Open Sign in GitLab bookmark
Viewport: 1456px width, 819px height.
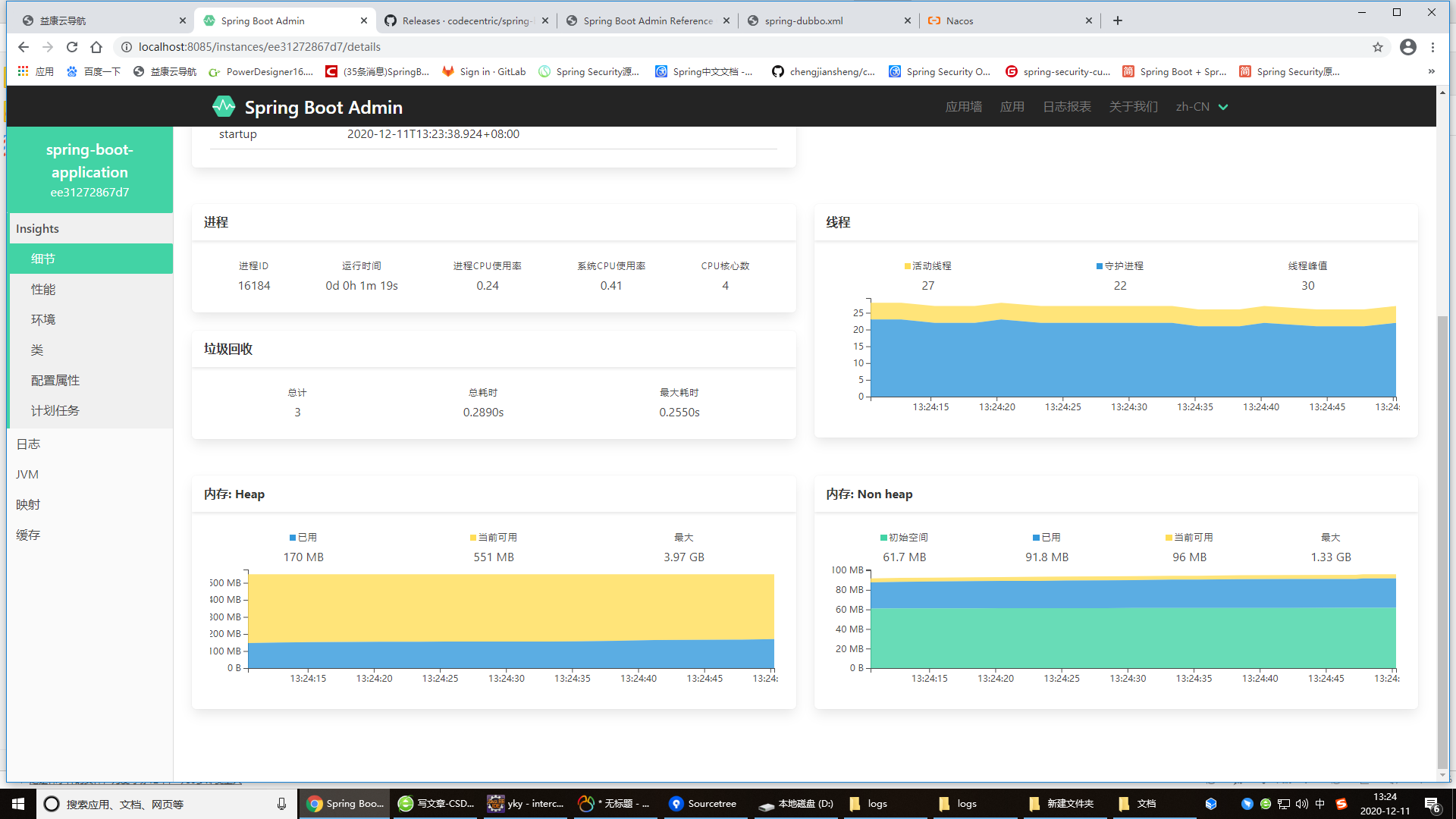[x=484, y=71]
